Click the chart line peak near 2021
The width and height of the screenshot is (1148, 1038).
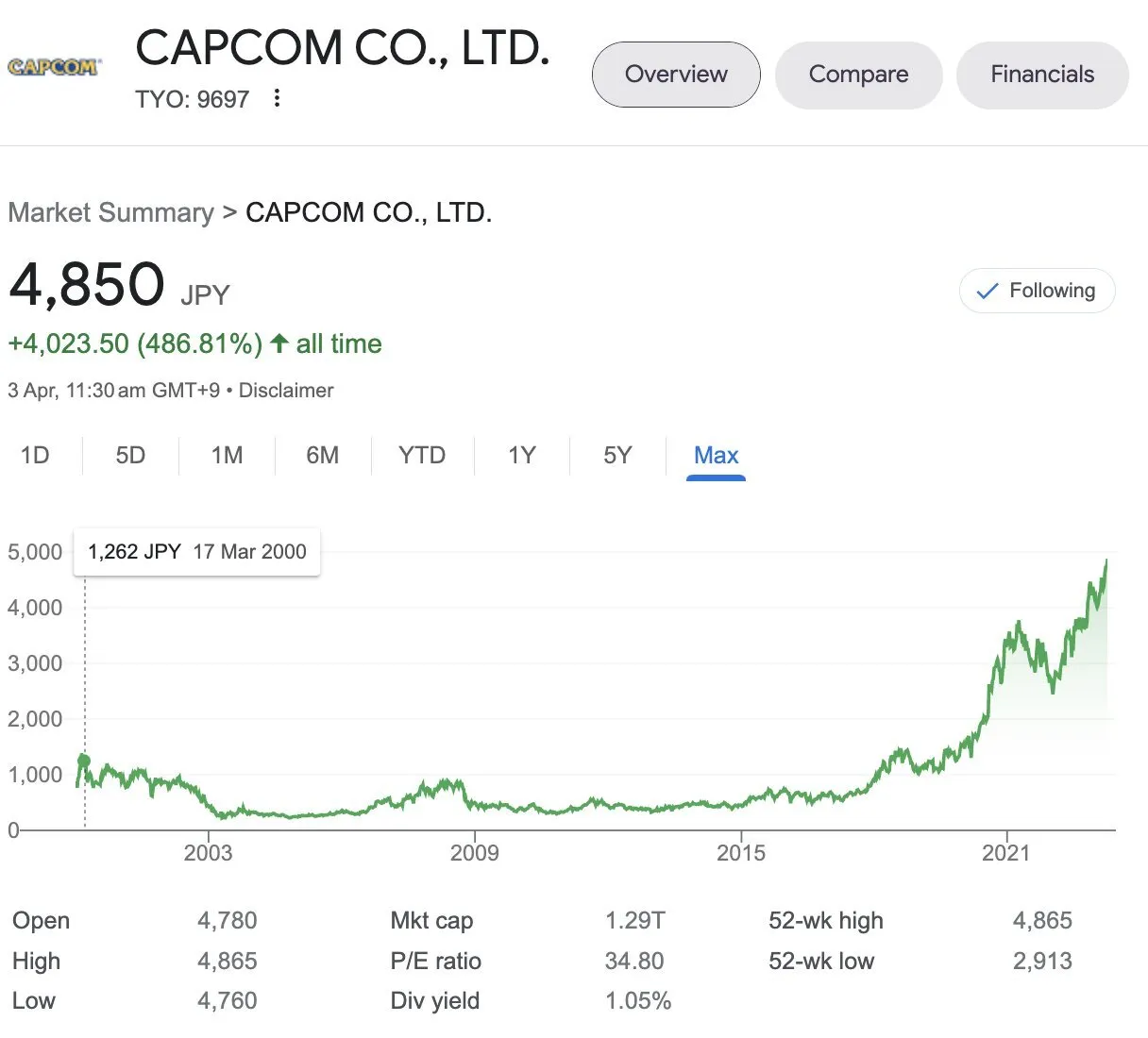(1019, 623)
